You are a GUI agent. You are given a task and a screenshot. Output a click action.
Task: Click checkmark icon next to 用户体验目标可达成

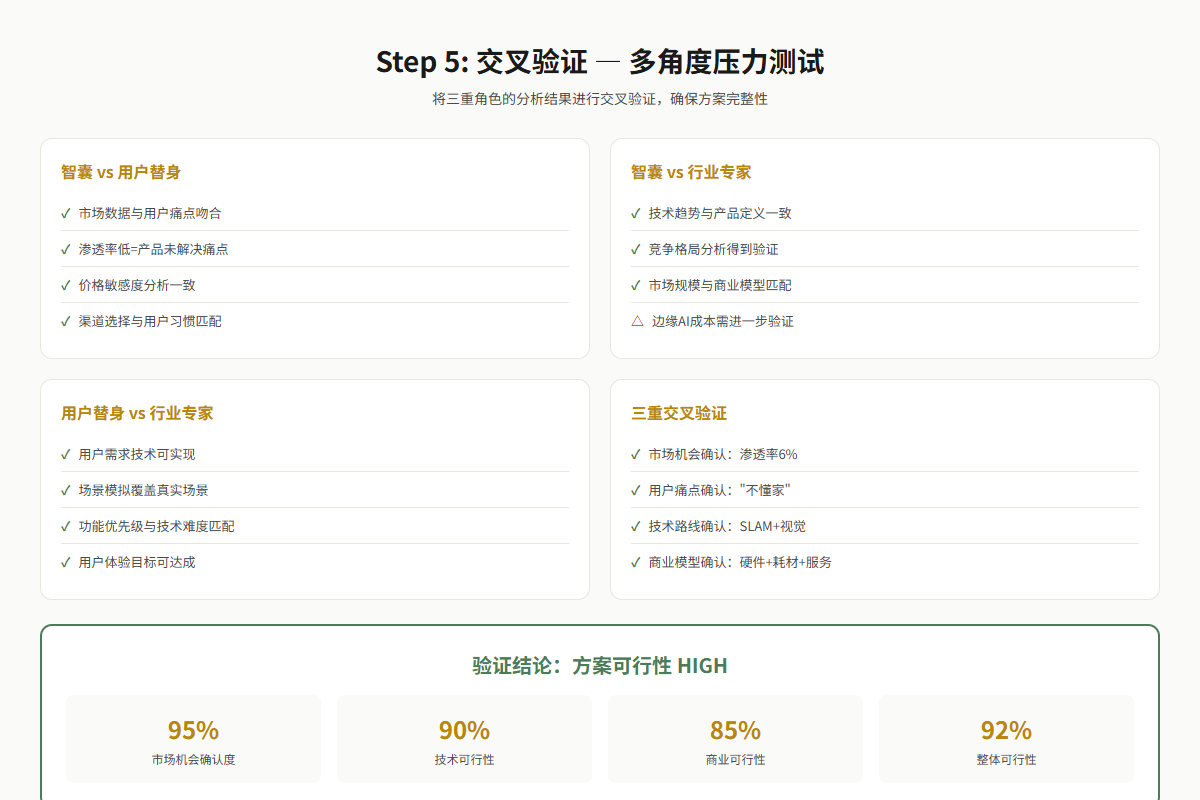(x=66, y=562)
